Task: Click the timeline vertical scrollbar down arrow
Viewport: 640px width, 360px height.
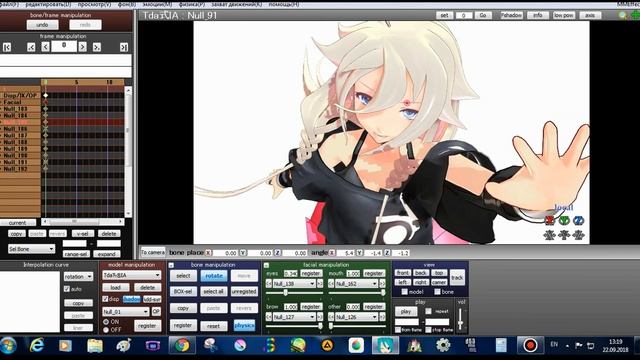Action: pyautogui.click(x=128, y=213)
